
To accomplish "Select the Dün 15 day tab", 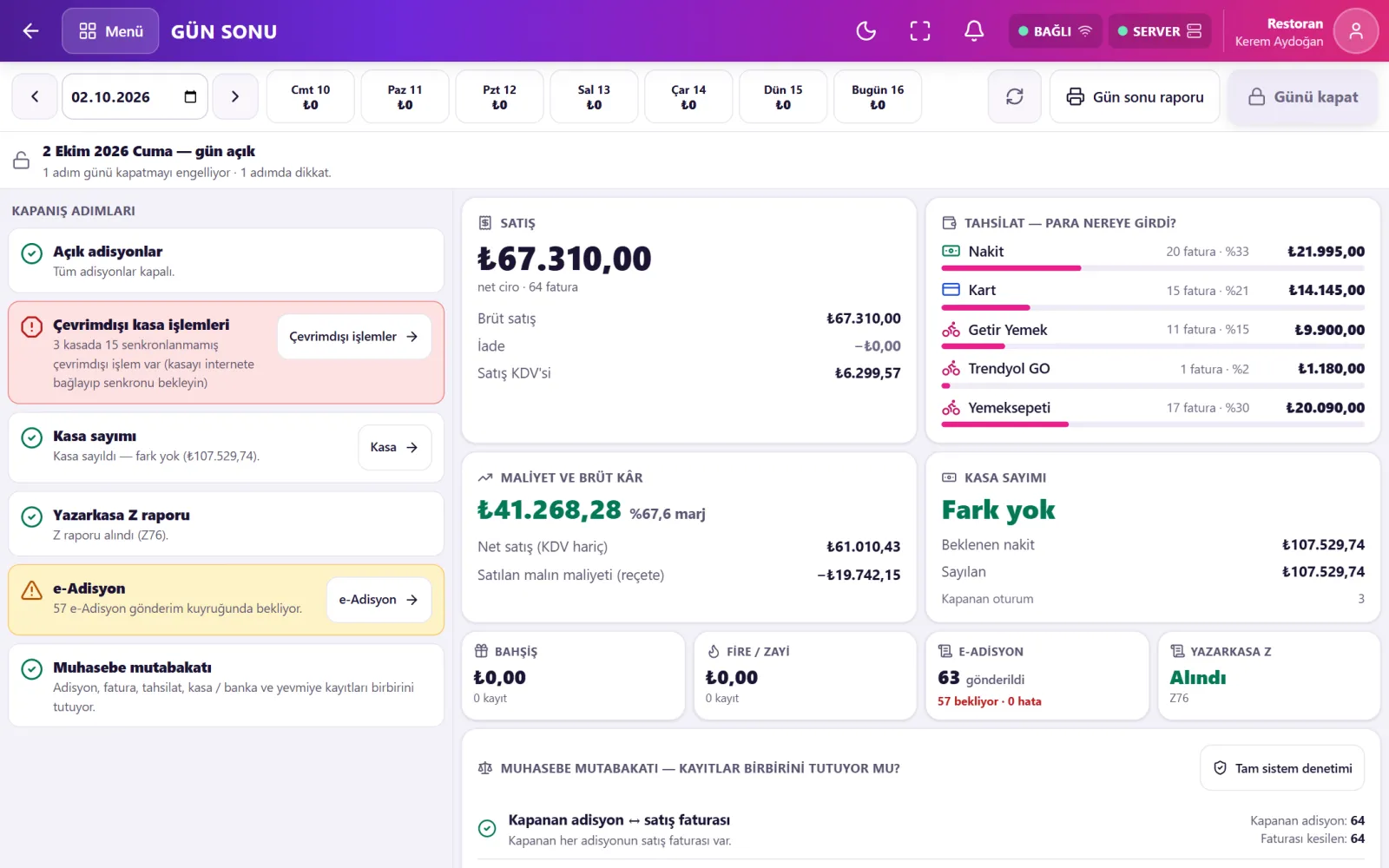I will [783, 96].
